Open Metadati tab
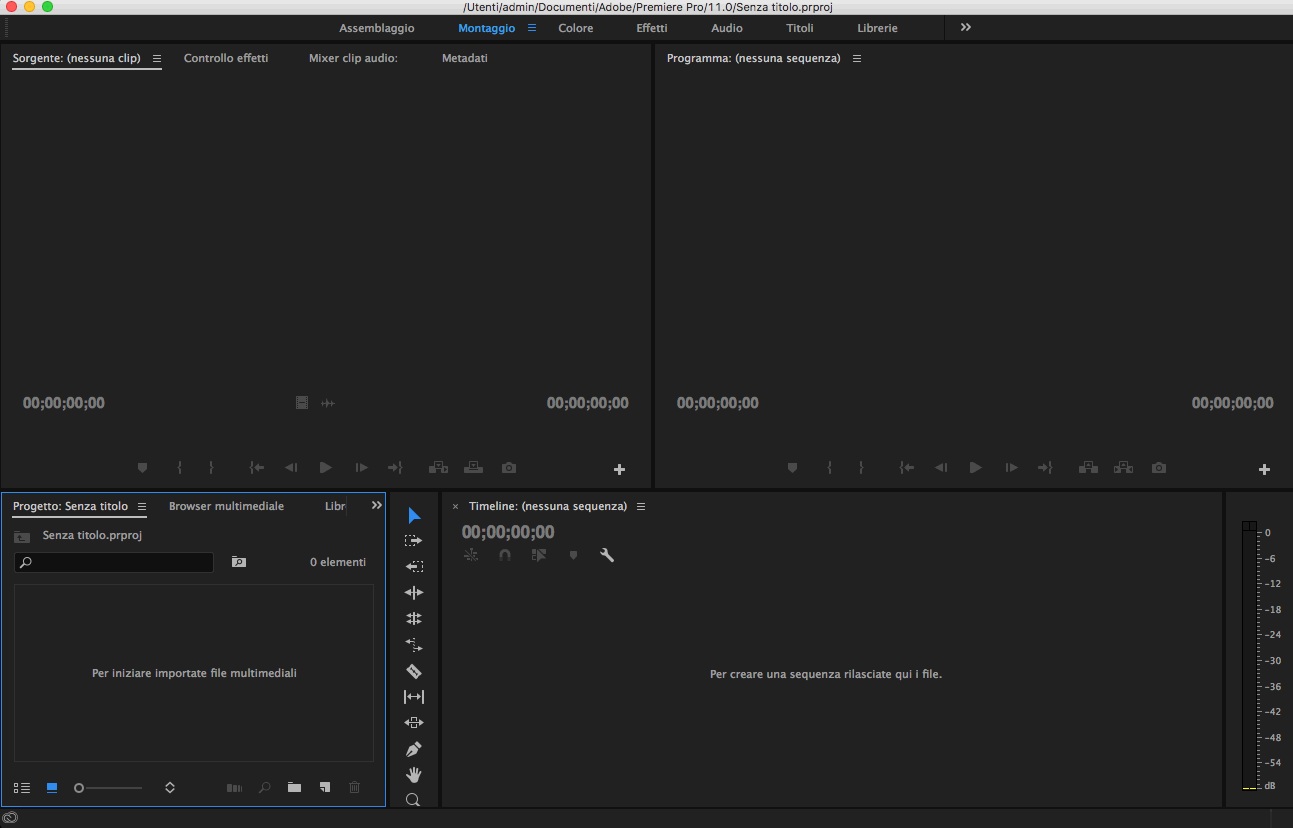The image size is (1293, 828). (465, 58)
